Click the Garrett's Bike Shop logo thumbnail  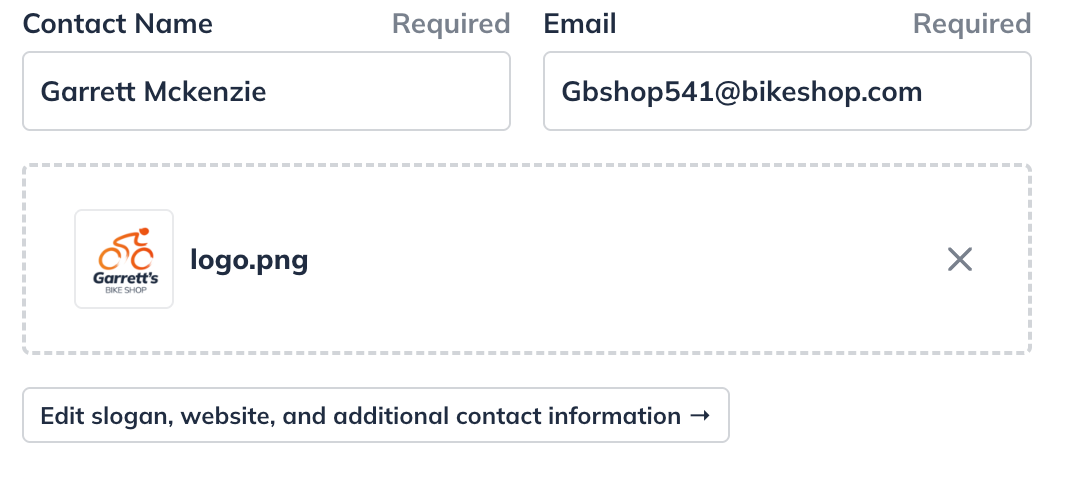coord(124,259)
